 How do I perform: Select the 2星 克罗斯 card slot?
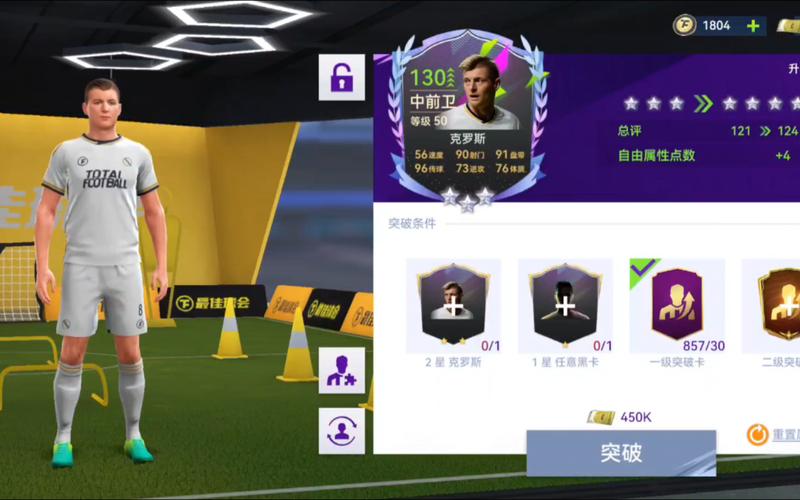point(454,306)
